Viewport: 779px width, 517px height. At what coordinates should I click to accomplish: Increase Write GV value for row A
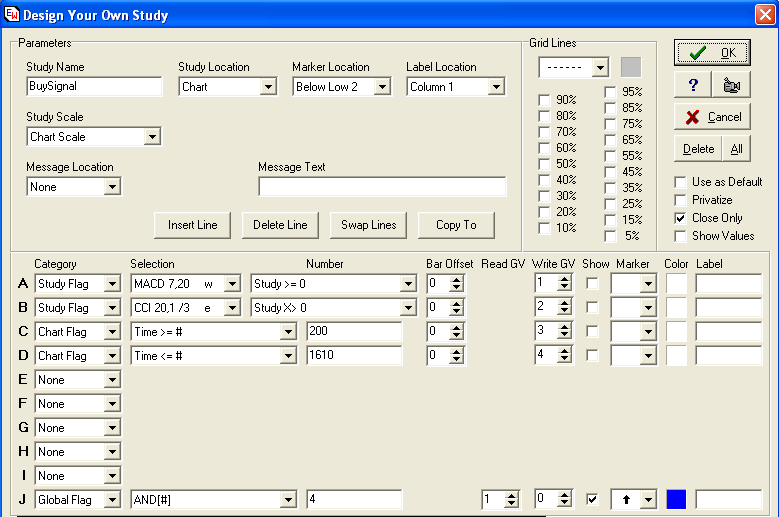564,279
